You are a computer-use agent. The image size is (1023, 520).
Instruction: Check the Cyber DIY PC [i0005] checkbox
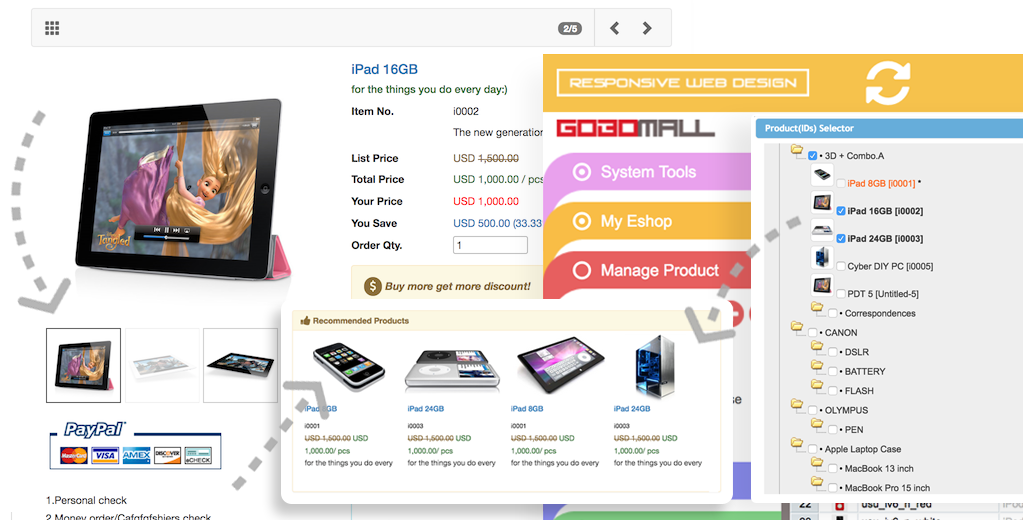[x=841, y=266]
